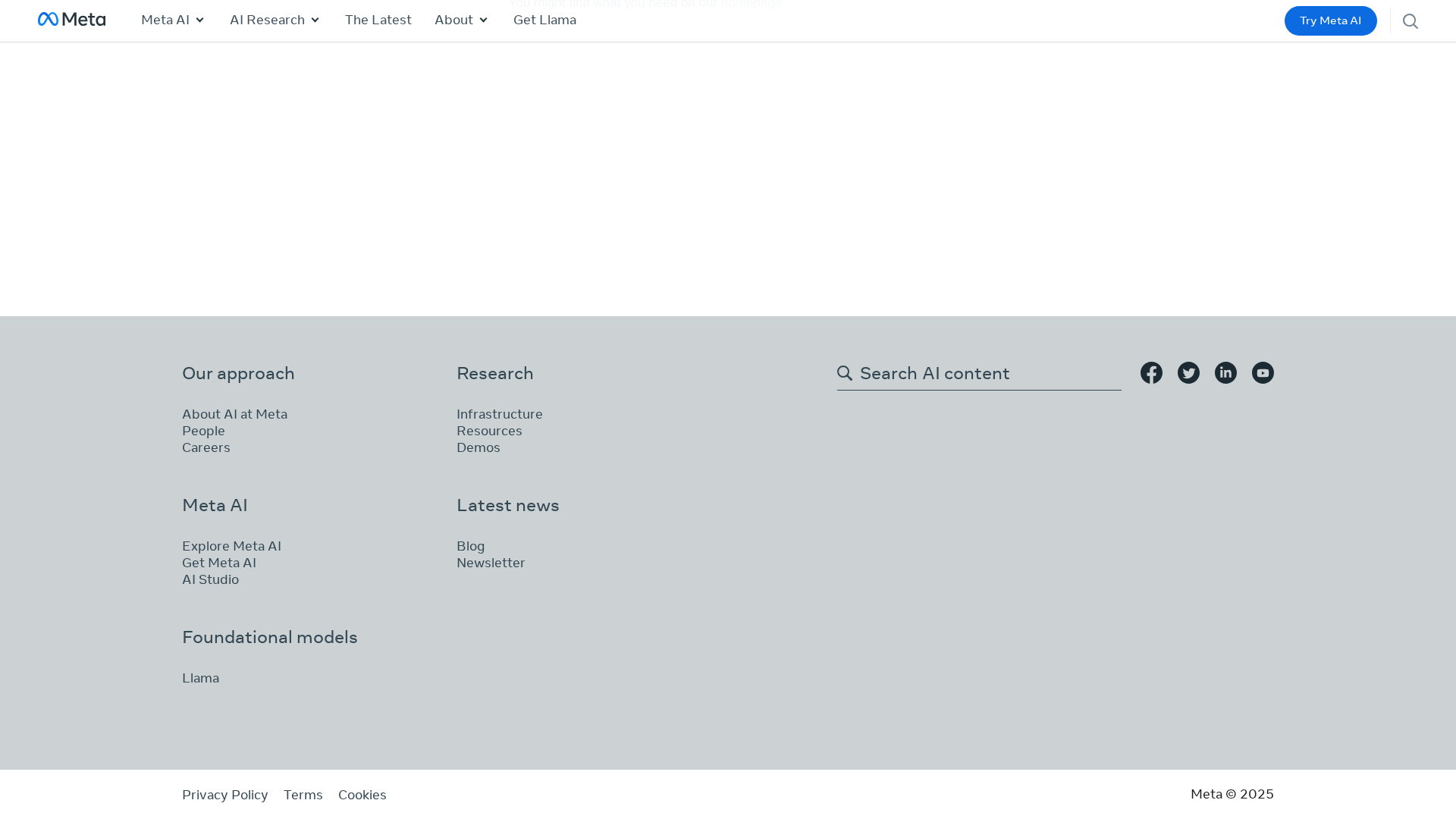
Task: Click the footer search magnifier icon
Action: pyautogui.click(x=845, y=373)
